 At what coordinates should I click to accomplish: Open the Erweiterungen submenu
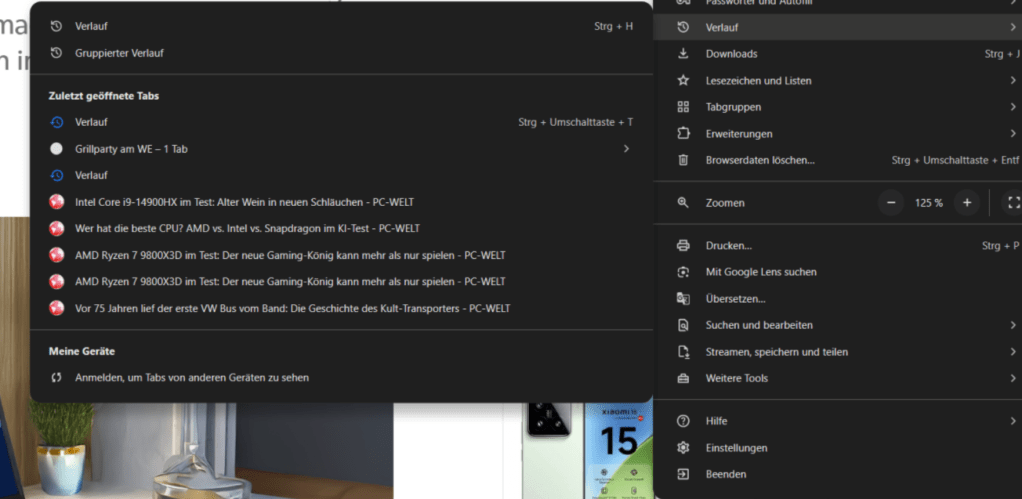tap(838, 134)
